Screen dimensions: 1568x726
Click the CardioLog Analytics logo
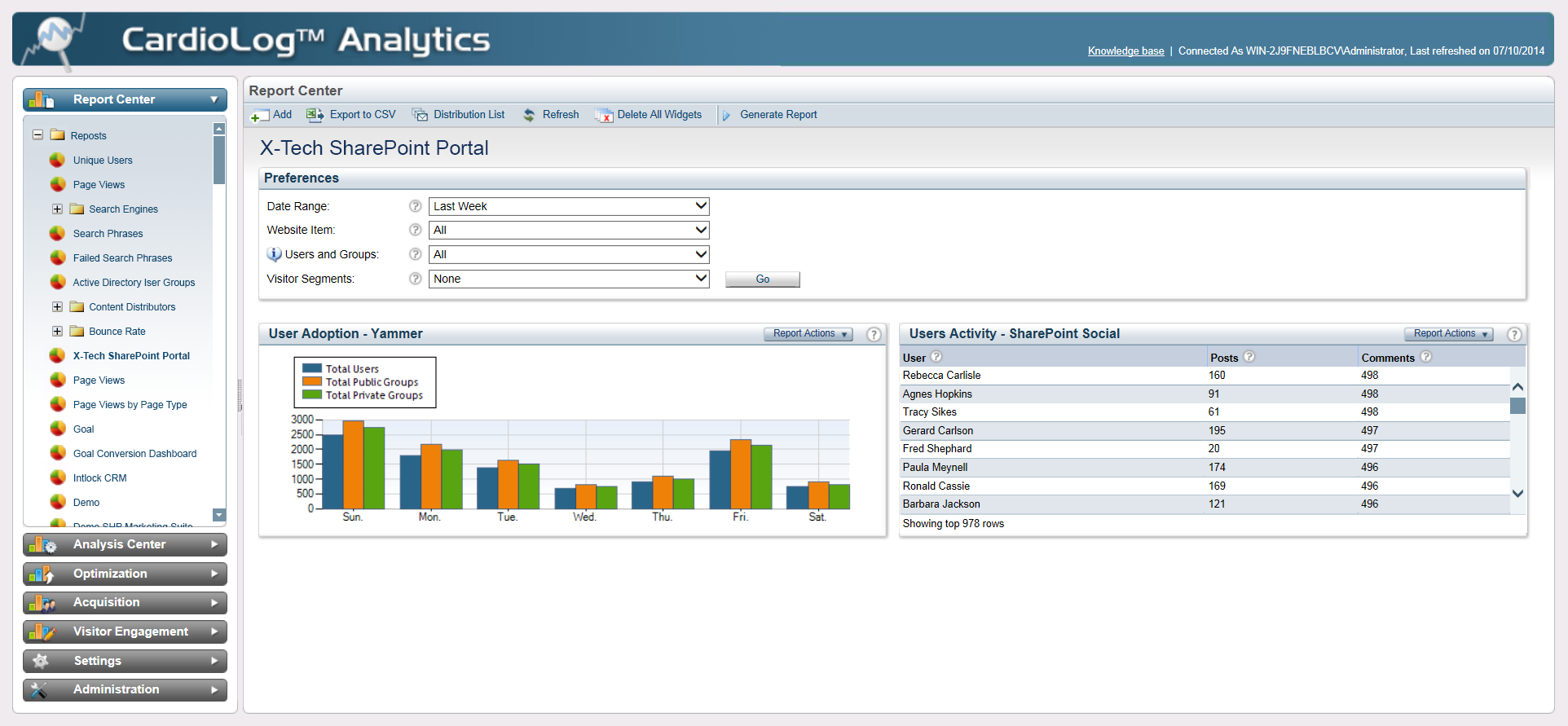pos(55,41)
